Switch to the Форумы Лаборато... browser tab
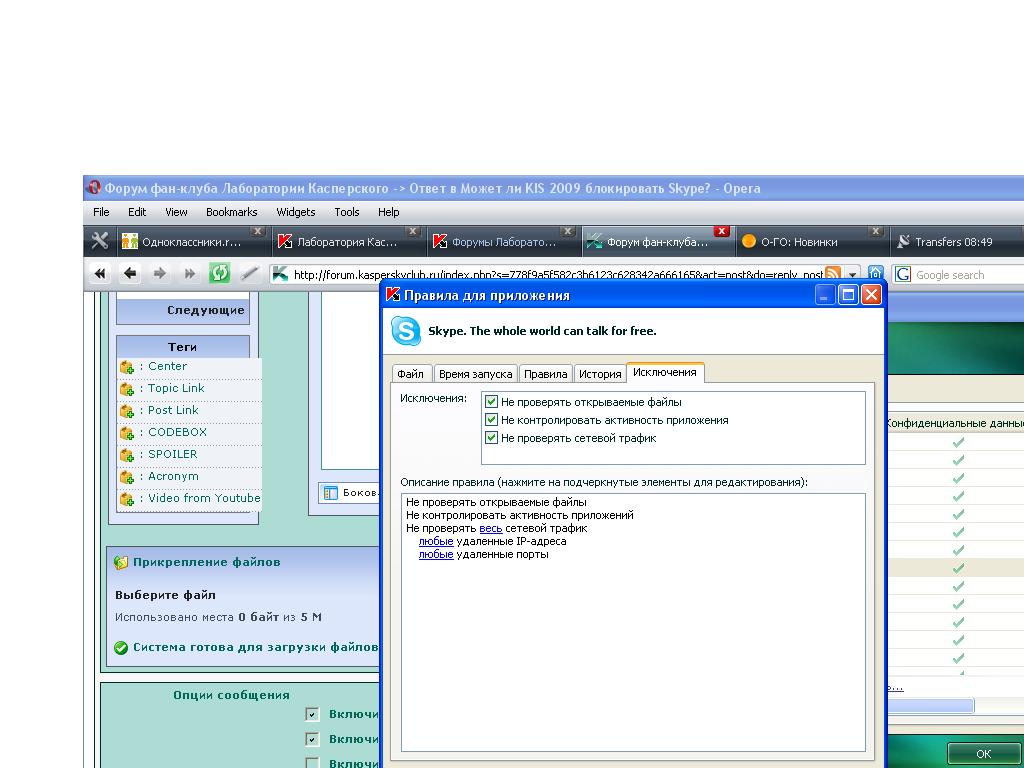Image resolution: width=1024 pixels, height=768 pixels. 503,242
